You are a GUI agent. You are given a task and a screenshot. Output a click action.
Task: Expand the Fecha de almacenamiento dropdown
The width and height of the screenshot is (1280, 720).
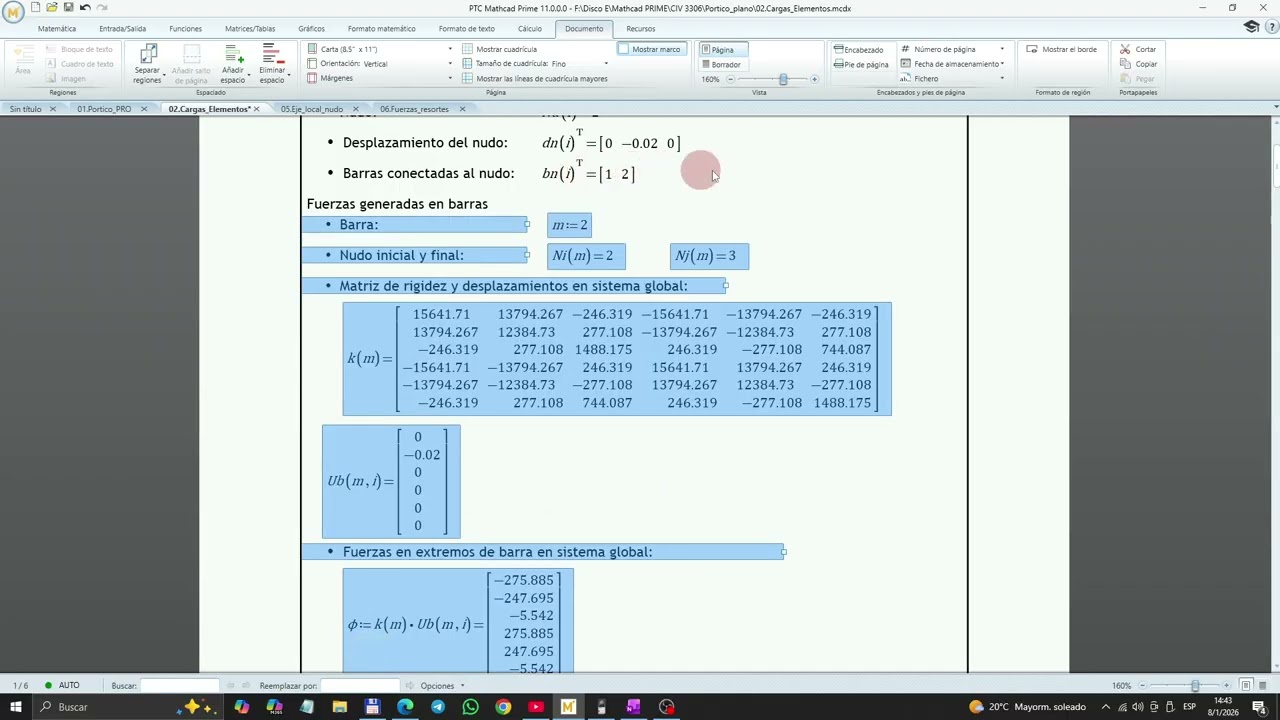[x=1002, y=64]
